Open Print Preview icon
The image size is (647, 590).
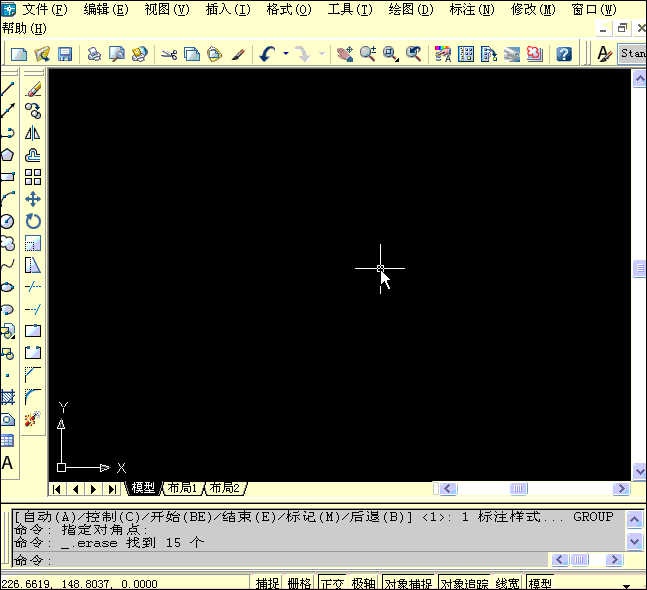(x=117, y=54)
